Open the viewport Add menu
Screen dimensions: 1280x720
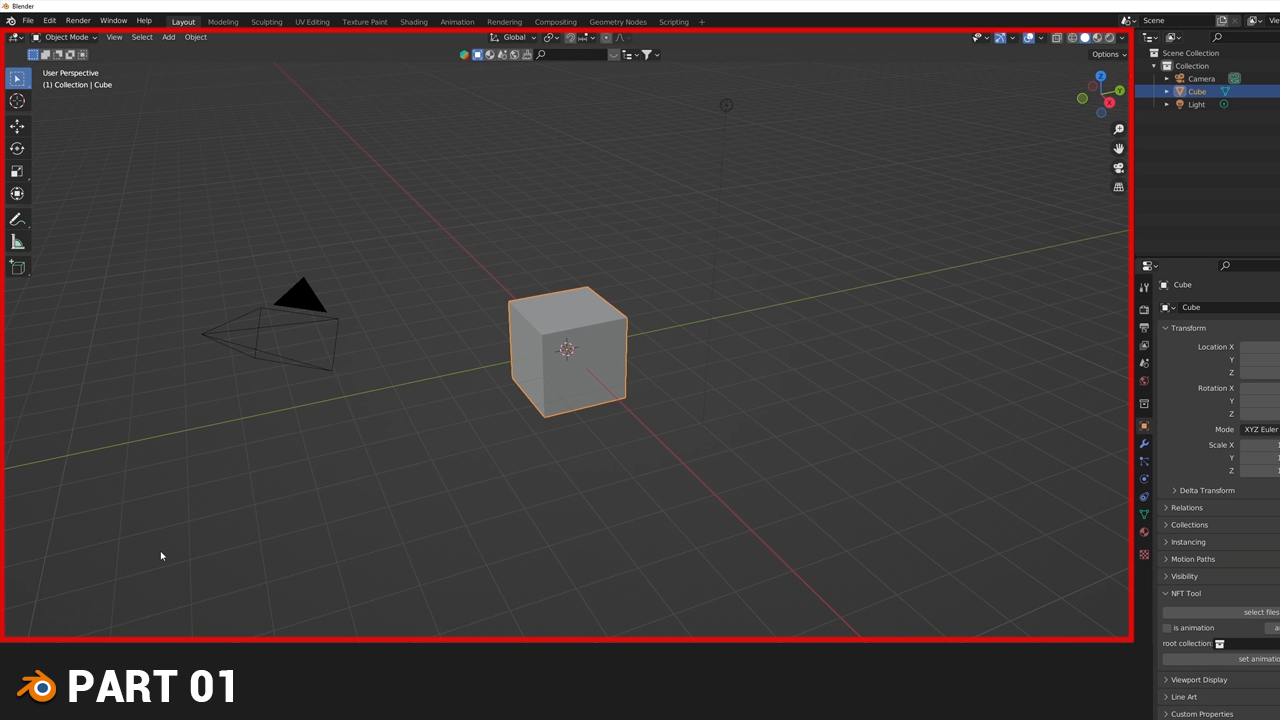click(x=168, y=38)
